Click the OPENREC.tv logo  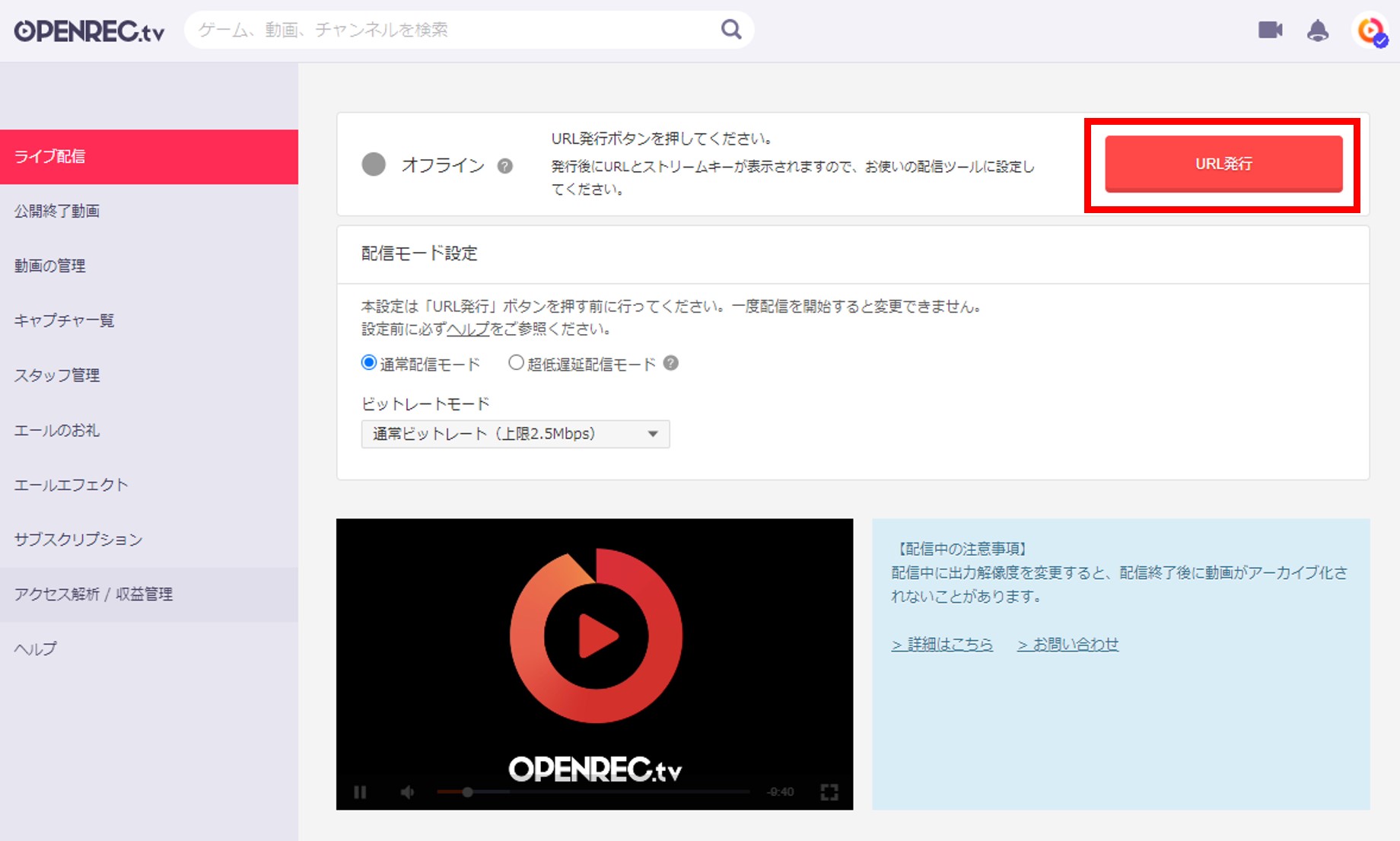[89, 30]
